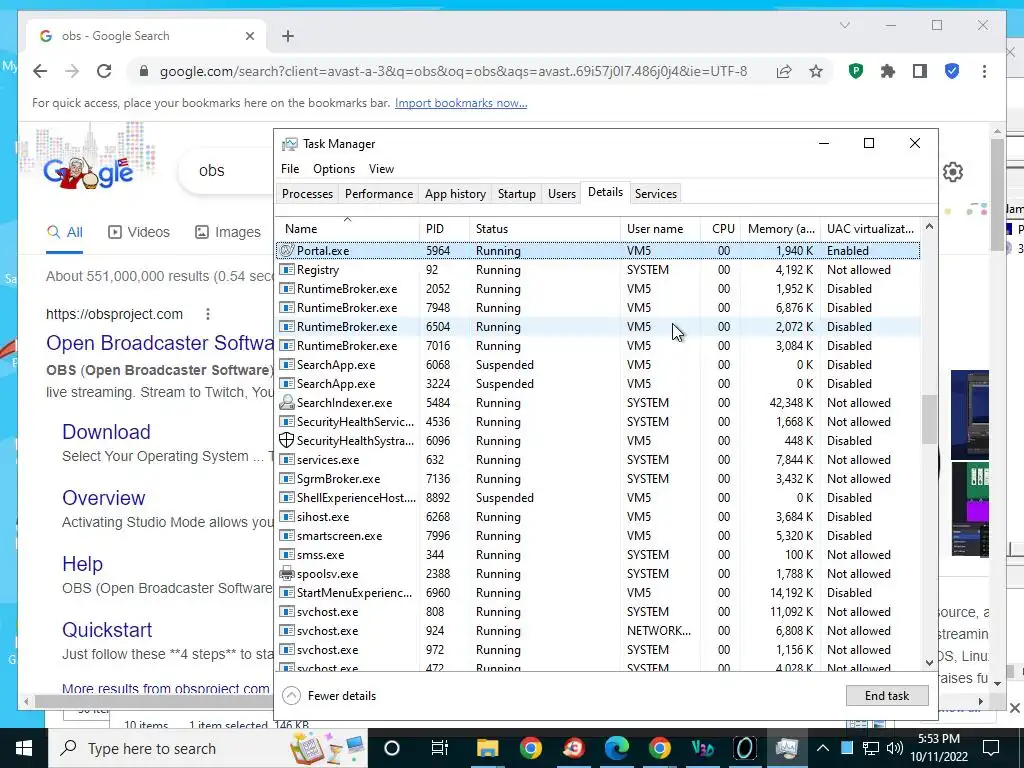Open the Open Broadcaster Software result link

(x=160, y=343)
